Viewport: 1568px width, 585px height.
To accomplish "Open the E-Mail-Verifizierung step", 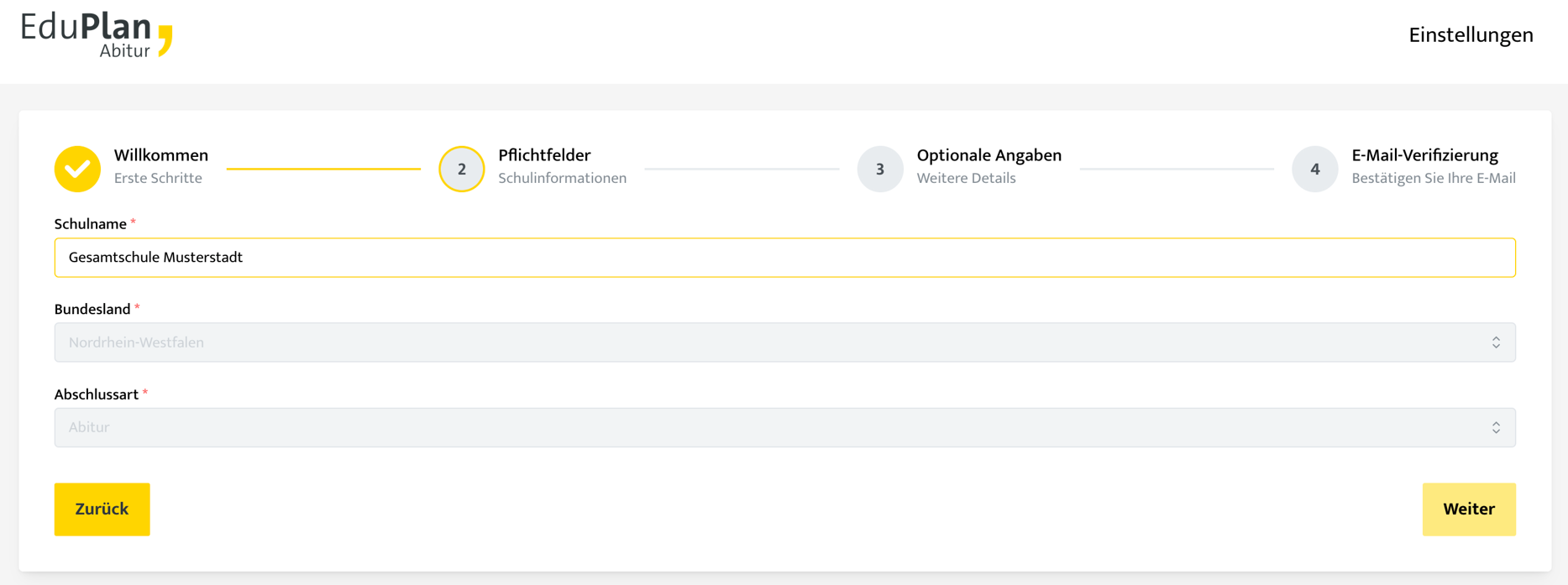I will click(1424, 156).
